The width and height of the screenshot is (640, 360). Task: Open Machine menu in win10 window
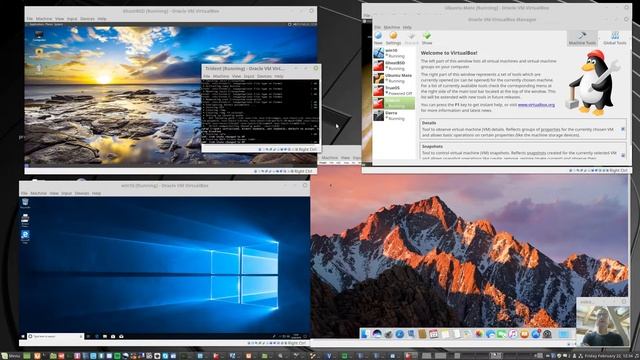38,193
